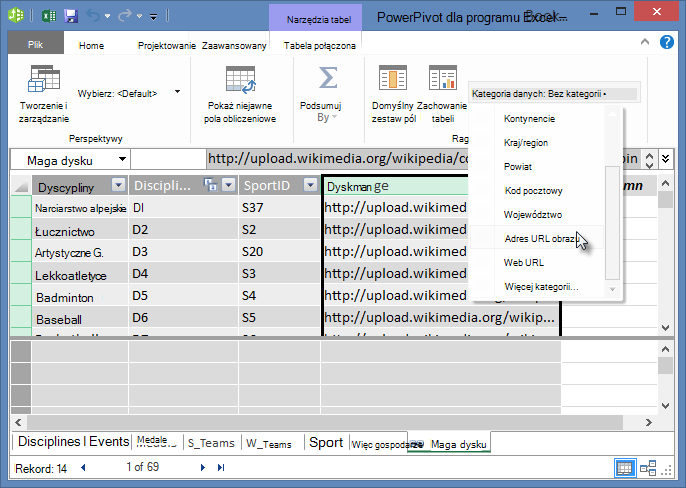
Task: Undo the last action
Action: point(93,16)
